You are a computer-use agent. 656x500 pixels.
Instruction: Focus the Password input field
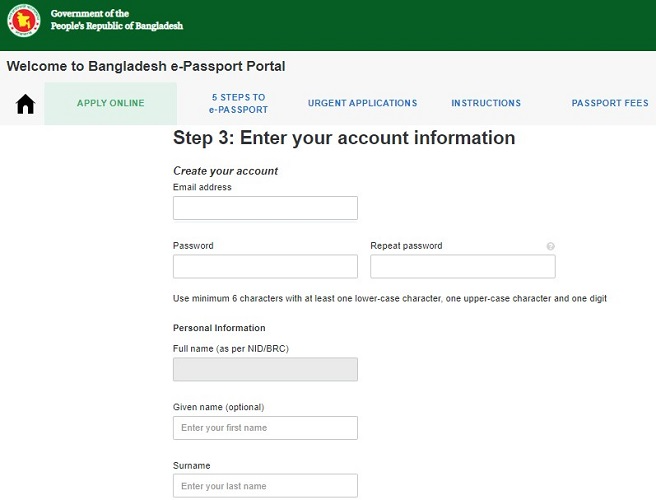(265, 266)
